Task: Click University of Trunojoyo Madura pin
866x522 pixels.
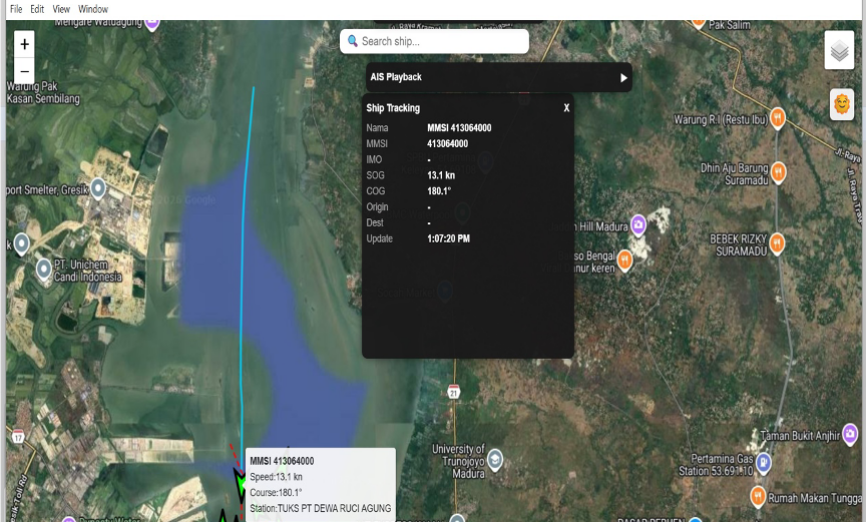Action: (495, 460)
